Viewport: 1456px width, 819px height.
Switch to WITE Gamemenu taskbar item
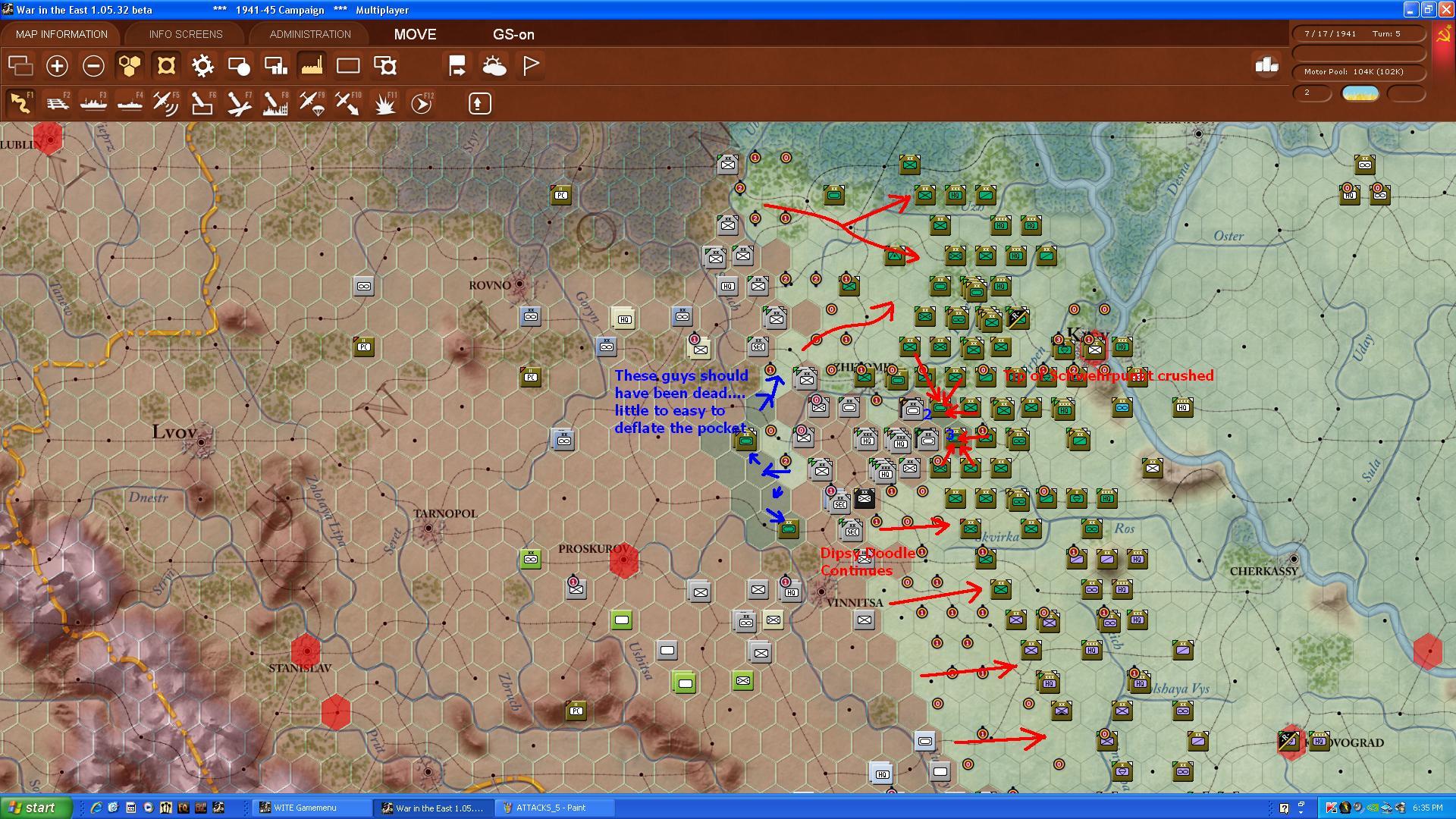click(x=313, y=808)
